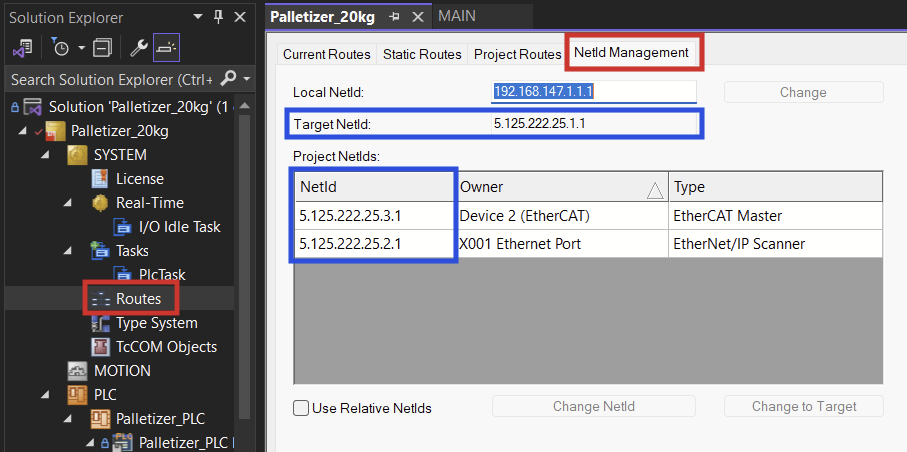This screenshot has height=452, width=907.
Task: Collapse the Tasks node
Action: 68,251
